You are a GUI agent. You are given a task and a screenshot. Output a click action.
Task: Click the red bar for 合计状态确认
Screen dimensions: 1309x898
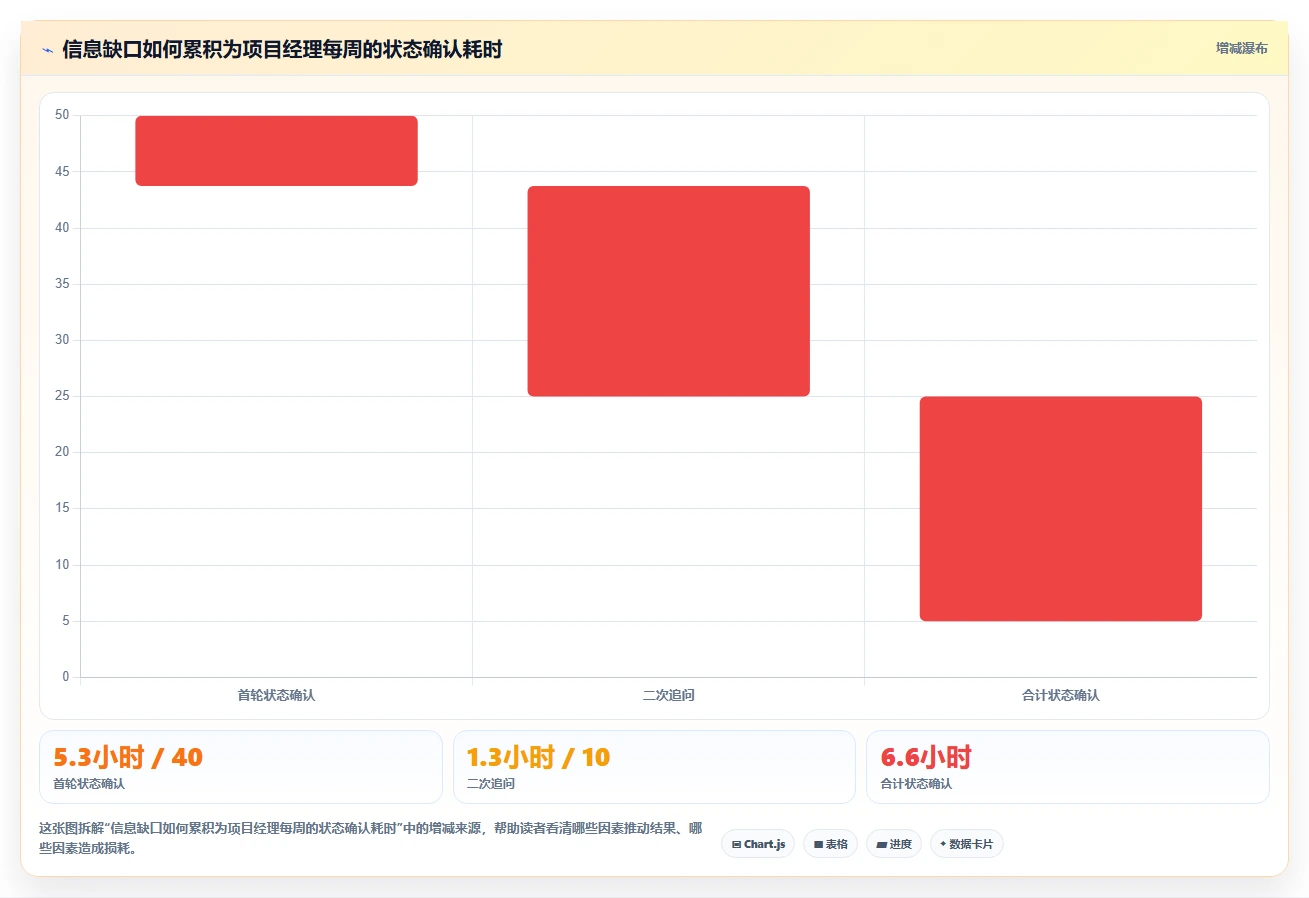(1061, 509)
